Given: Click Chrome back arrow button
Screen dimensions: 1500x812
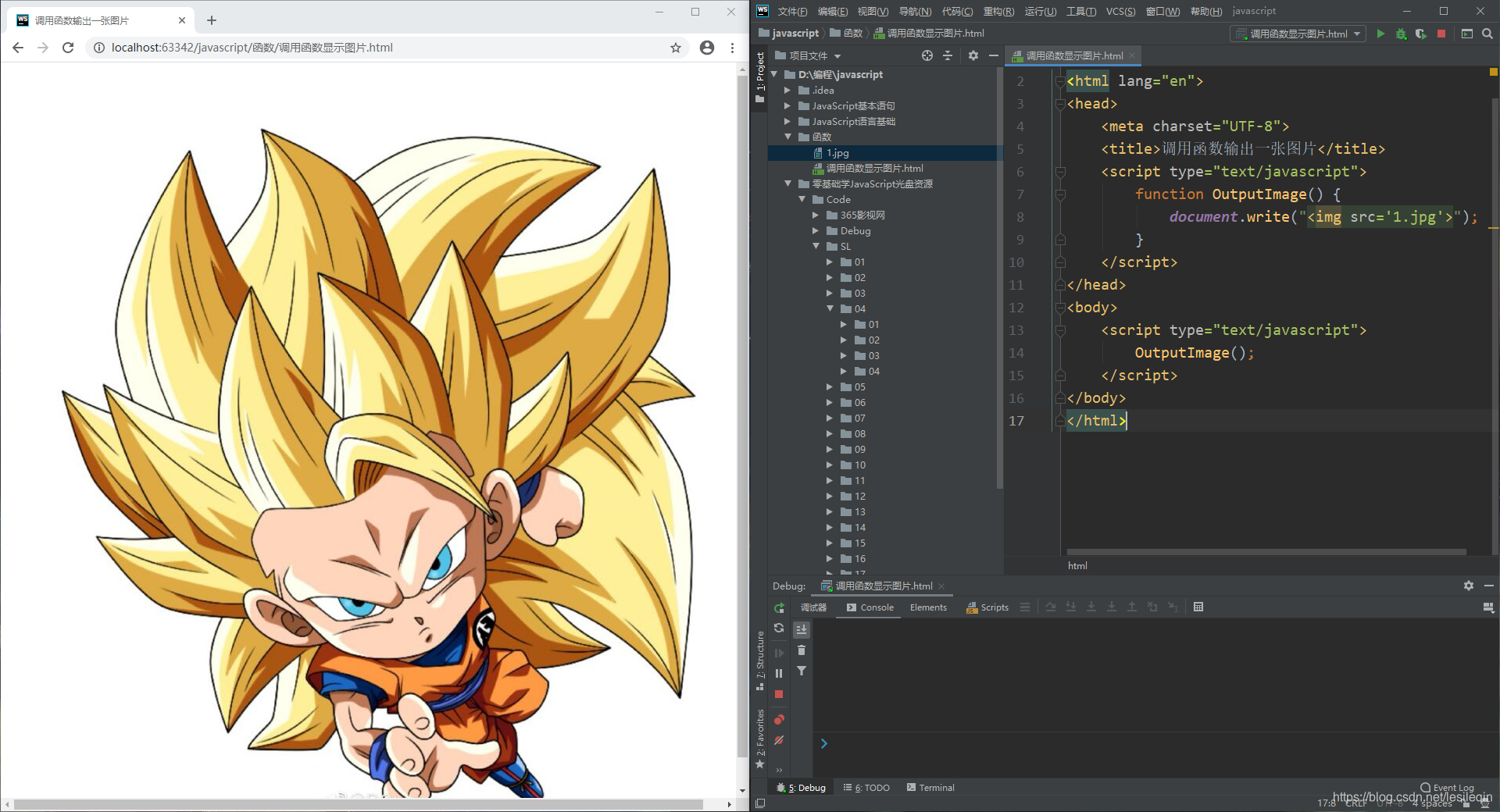Looking at the screenshot, I should click(x=18, y=48).
